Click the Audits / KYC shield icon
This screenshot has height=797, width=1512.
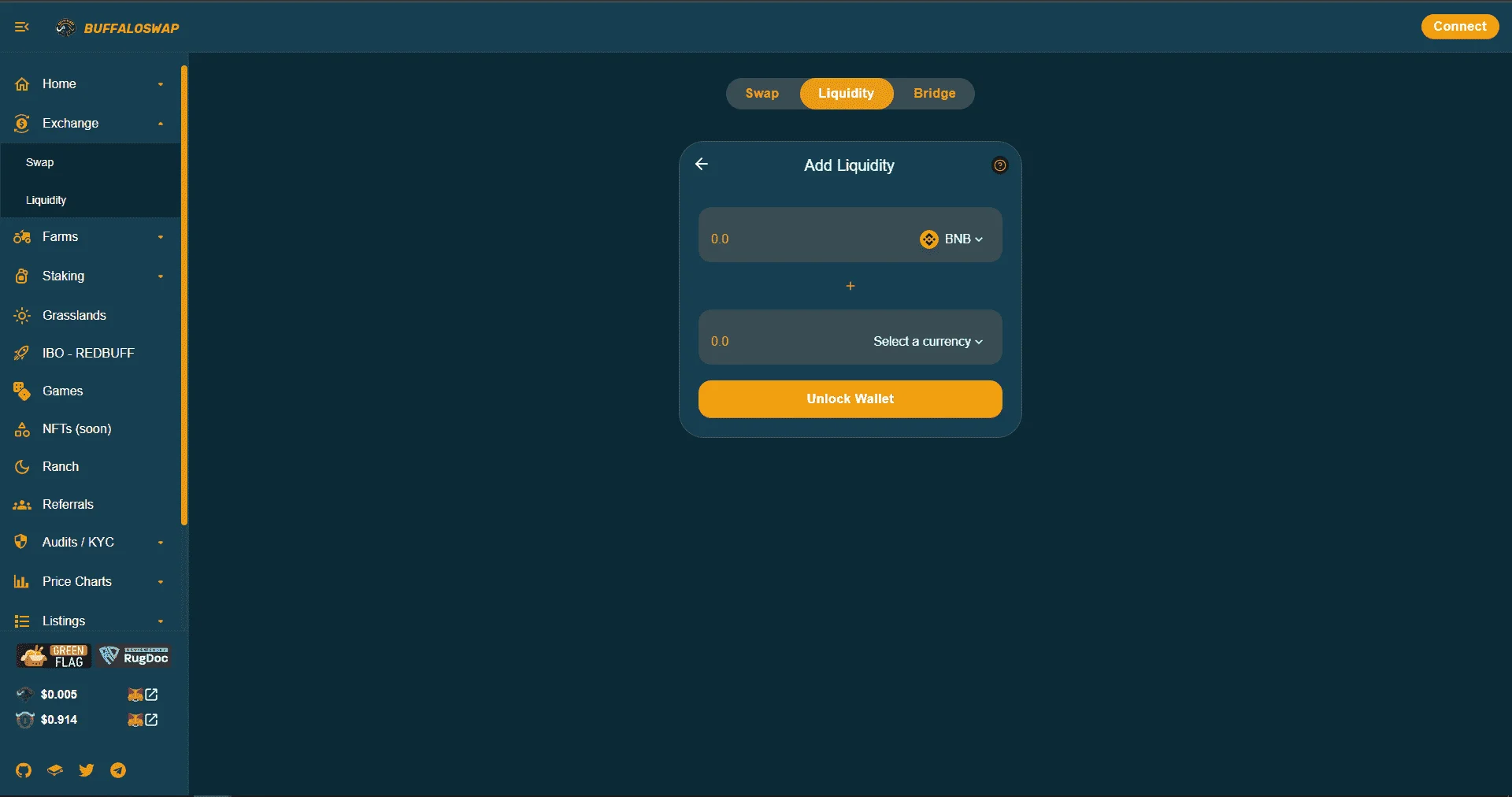(x=22, y=542)
